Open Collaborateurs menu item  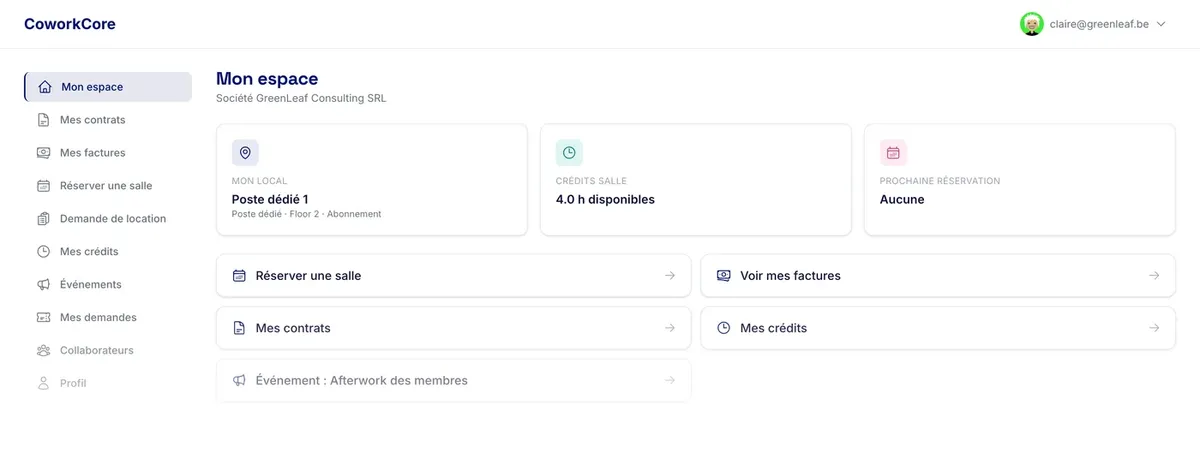(x=108, y=351)
